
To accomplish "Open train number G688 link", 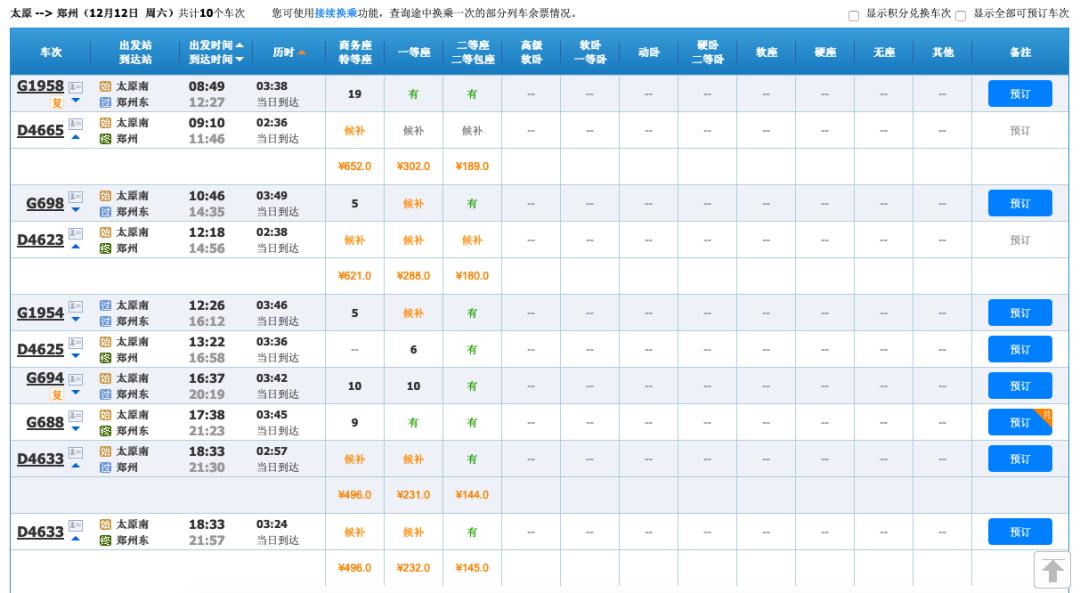I will (45, 422).
